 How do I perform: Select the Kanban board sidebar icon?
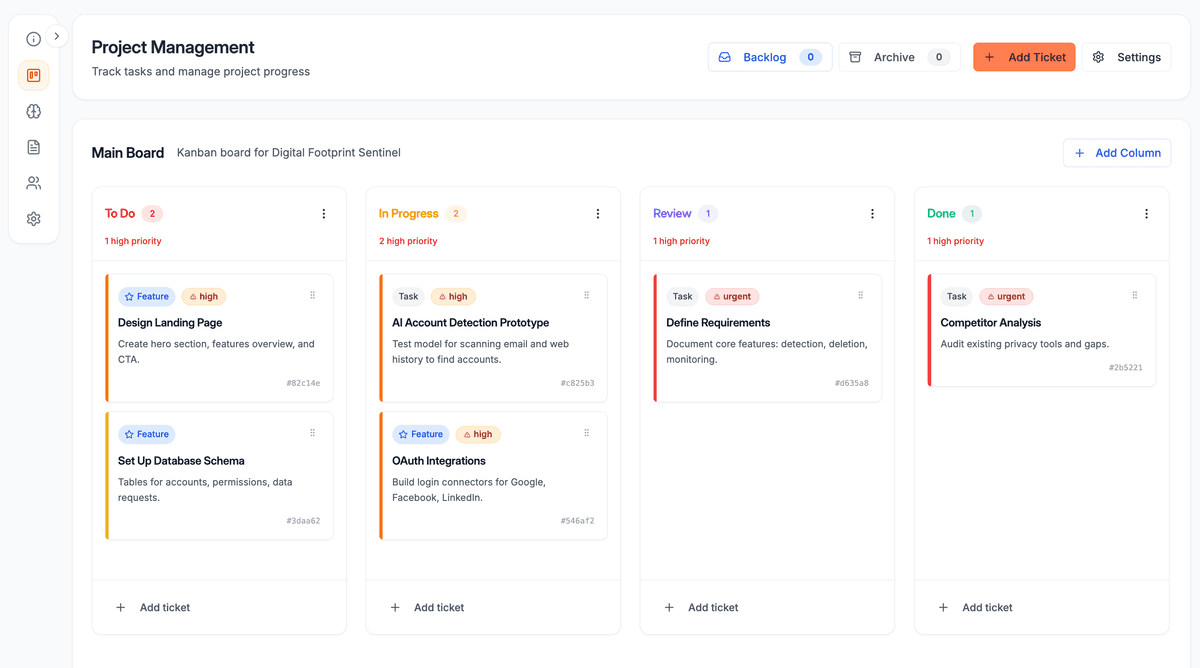pos(33,74)
